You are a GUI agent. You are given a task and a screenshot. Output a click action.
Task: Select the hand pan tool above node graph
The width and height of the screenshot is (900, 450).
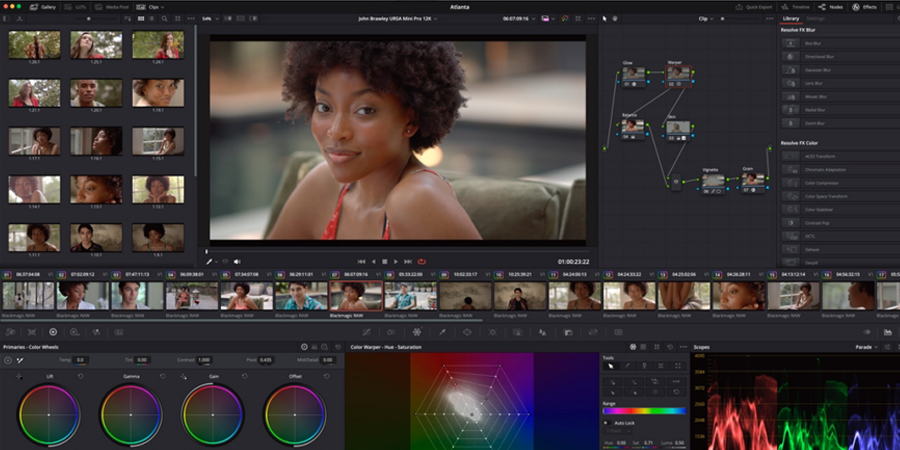[x=614, y=18]
